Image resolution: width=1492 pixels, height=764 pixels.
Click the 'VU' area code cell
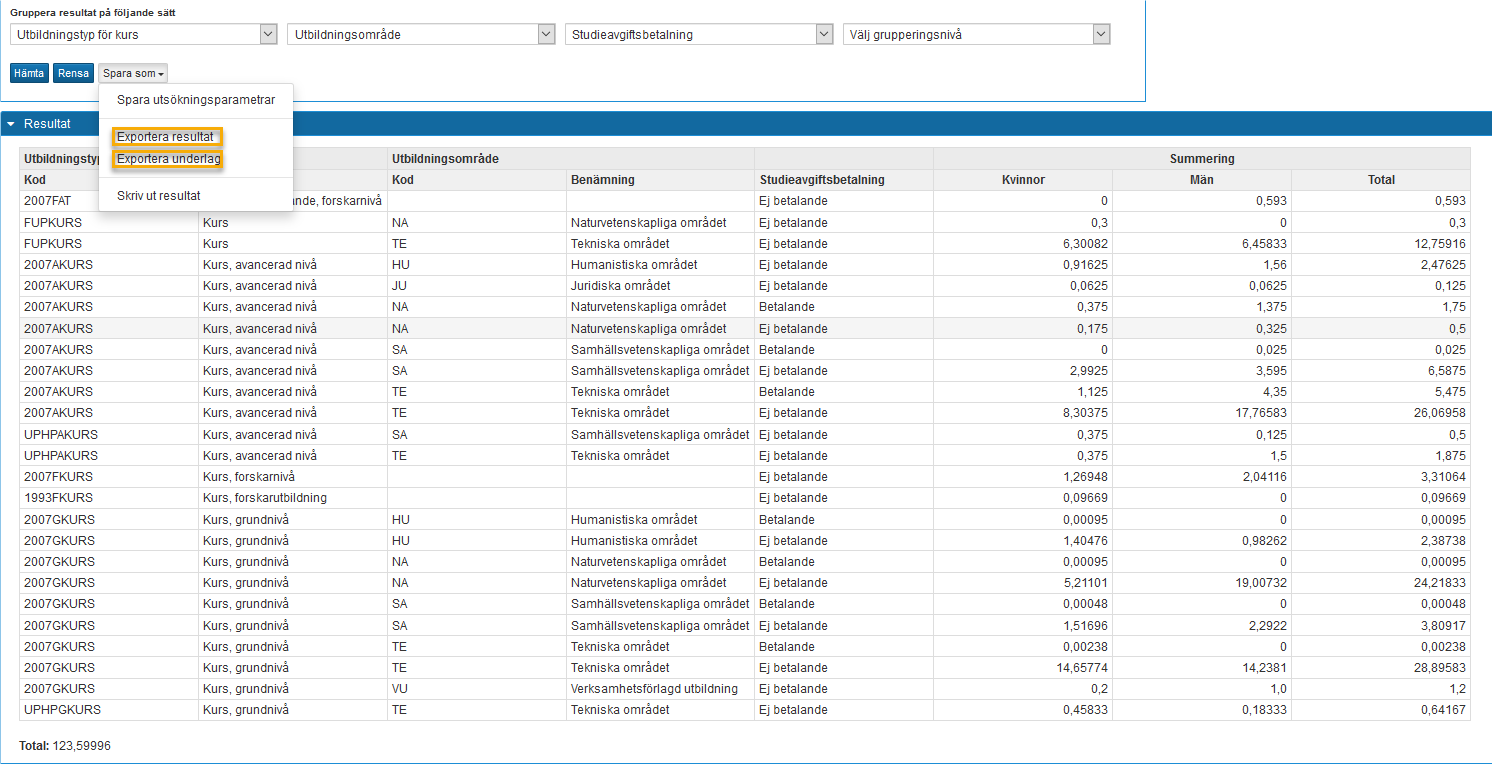(477, 689)
